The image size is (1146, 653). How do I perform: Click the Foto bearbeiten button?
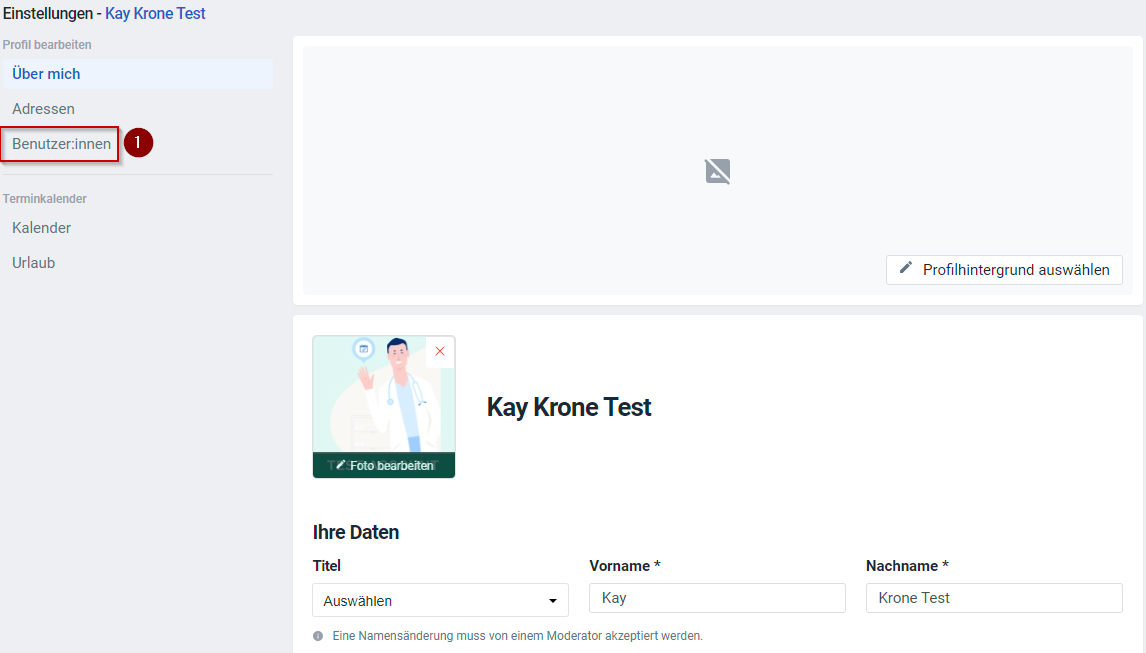pos(384,465)
